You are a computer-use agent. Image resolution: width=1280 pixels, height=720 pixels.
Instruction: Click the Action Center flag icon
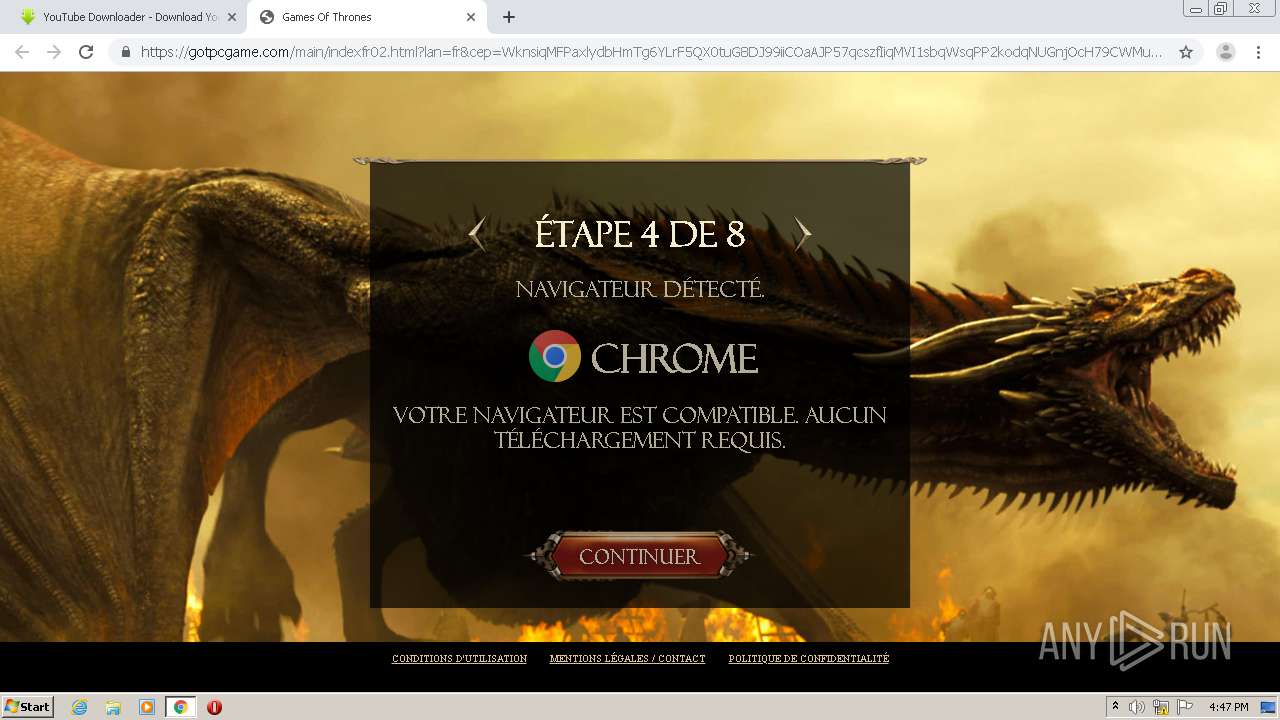click(1184, 707)
